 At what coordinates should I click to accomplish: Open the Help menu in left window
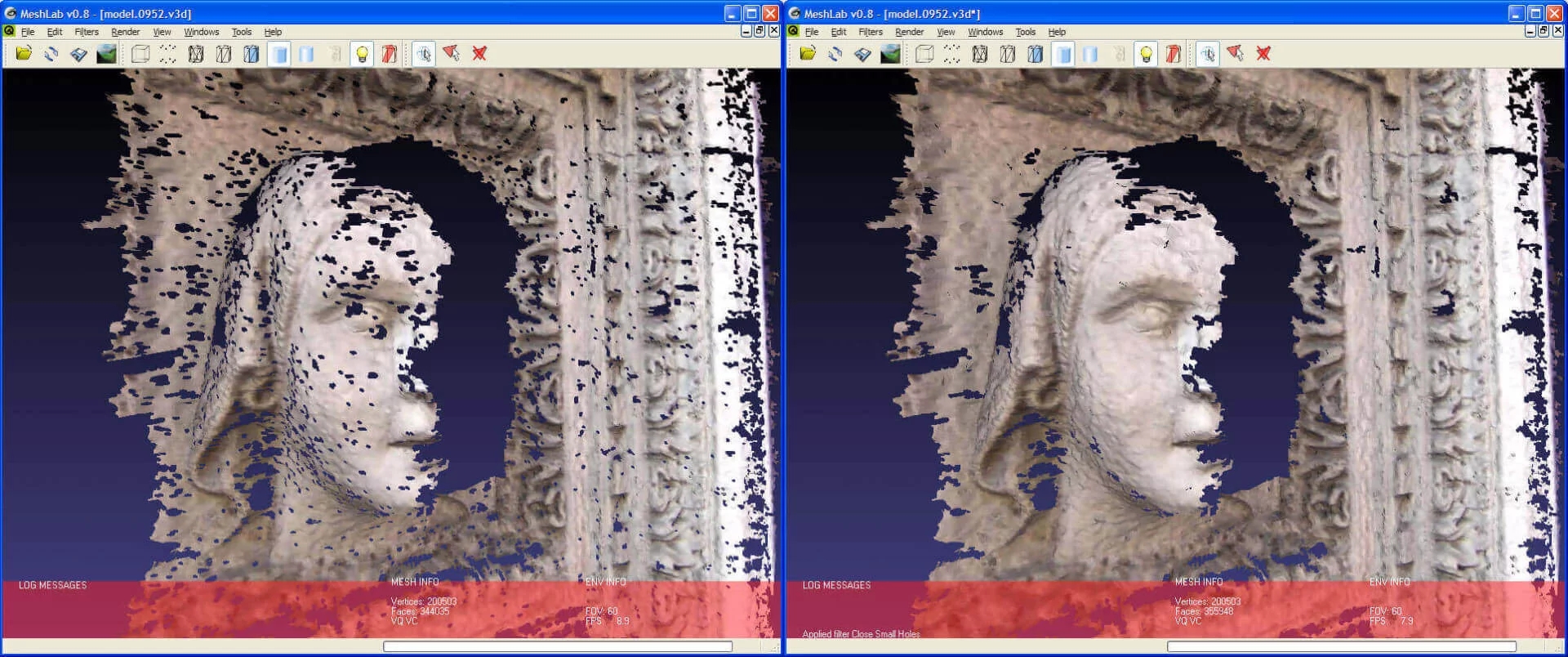click(273, 32)
